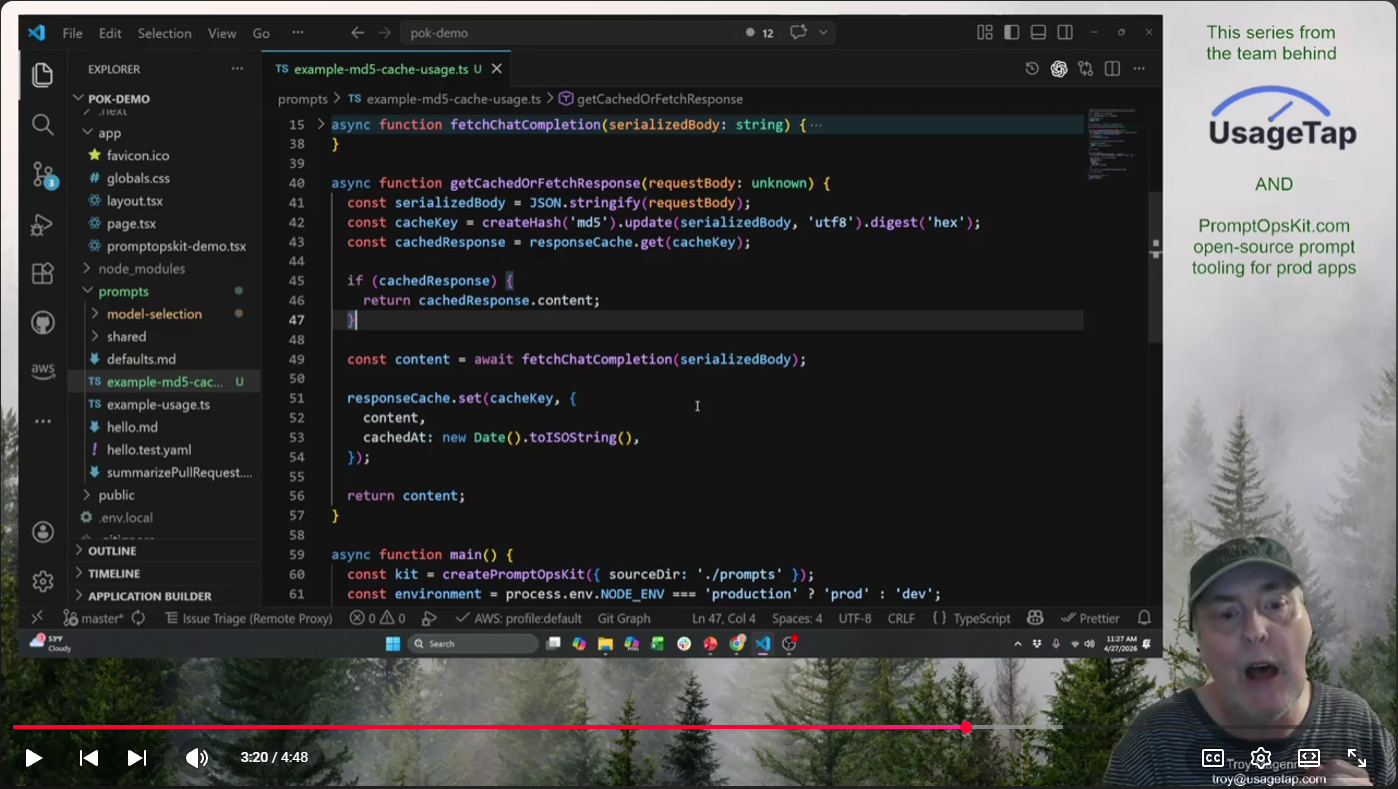Open the File menu
Image resolution: width=1398 pixels, height=789 pixels.
pos(73,33)
